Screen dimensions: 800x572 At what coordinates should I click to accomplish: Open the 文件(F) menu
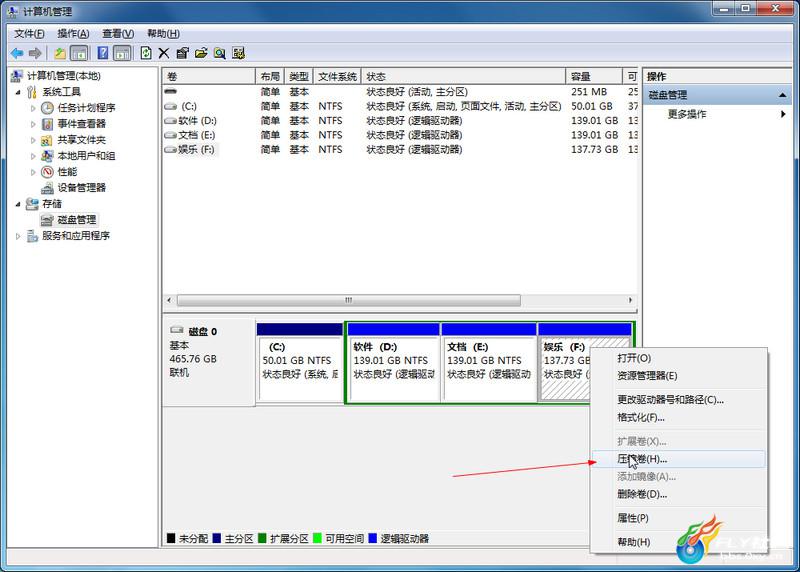[x=29, y=34]
